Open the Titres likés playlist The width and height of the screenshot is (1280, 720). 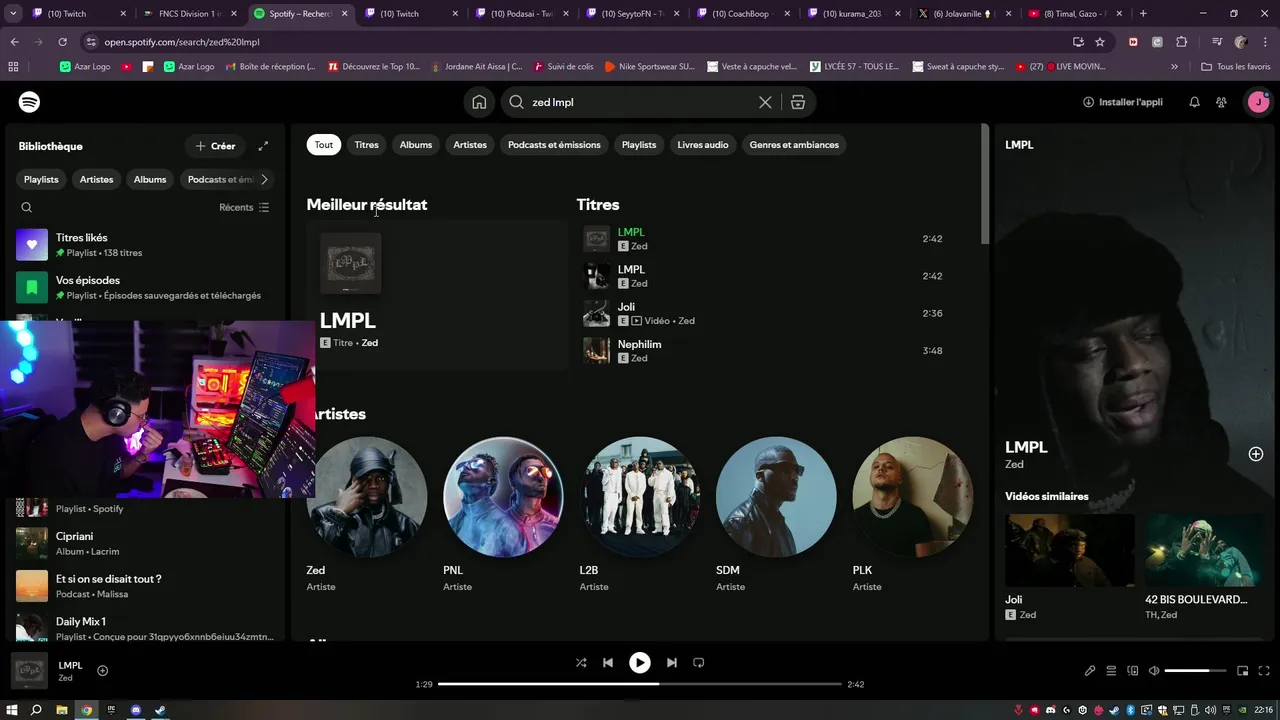[x=145, y=244]
